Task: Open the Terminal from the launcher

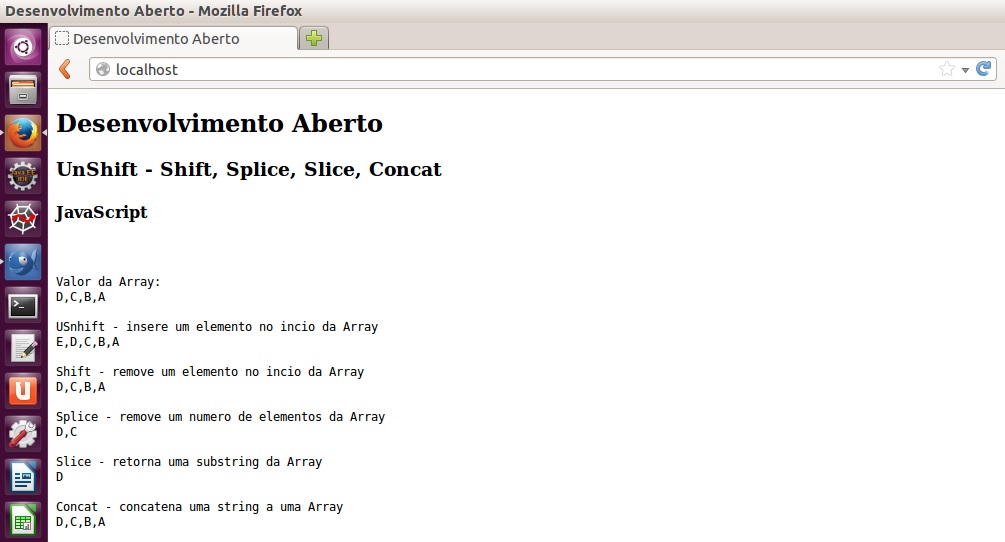Action: tap(23, 305)
